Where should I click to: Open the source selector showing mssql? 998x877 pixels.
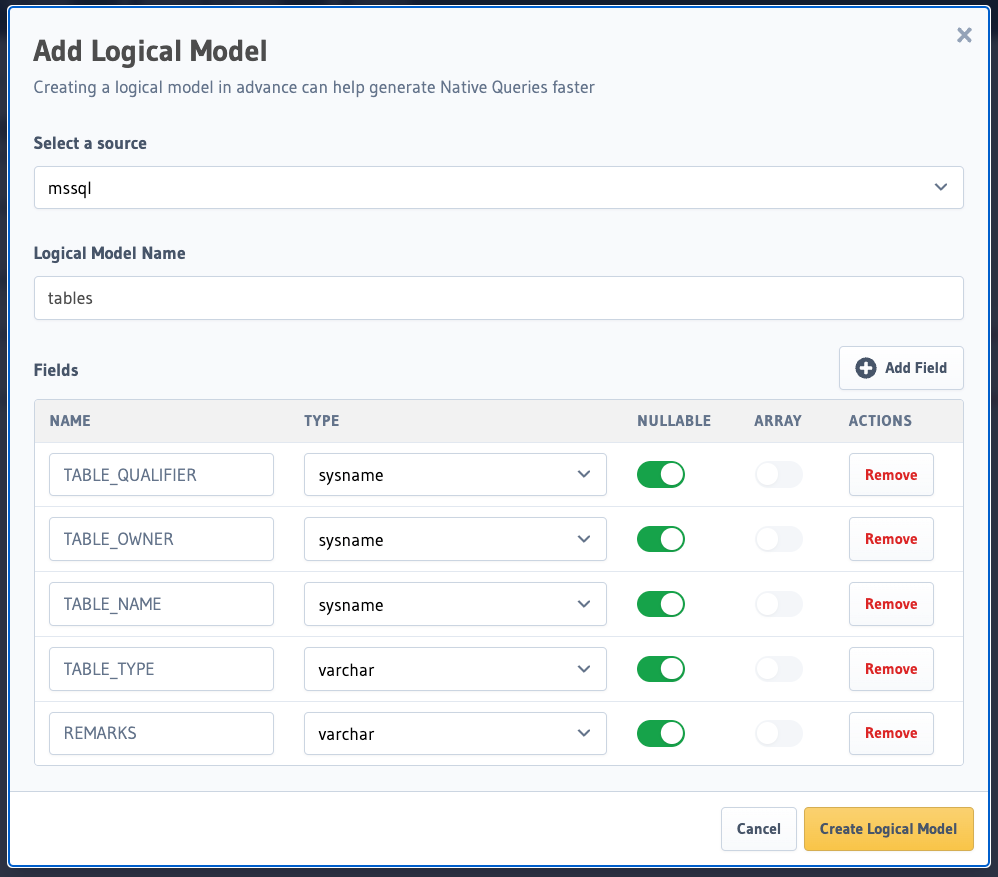click(x=498, y=187)
